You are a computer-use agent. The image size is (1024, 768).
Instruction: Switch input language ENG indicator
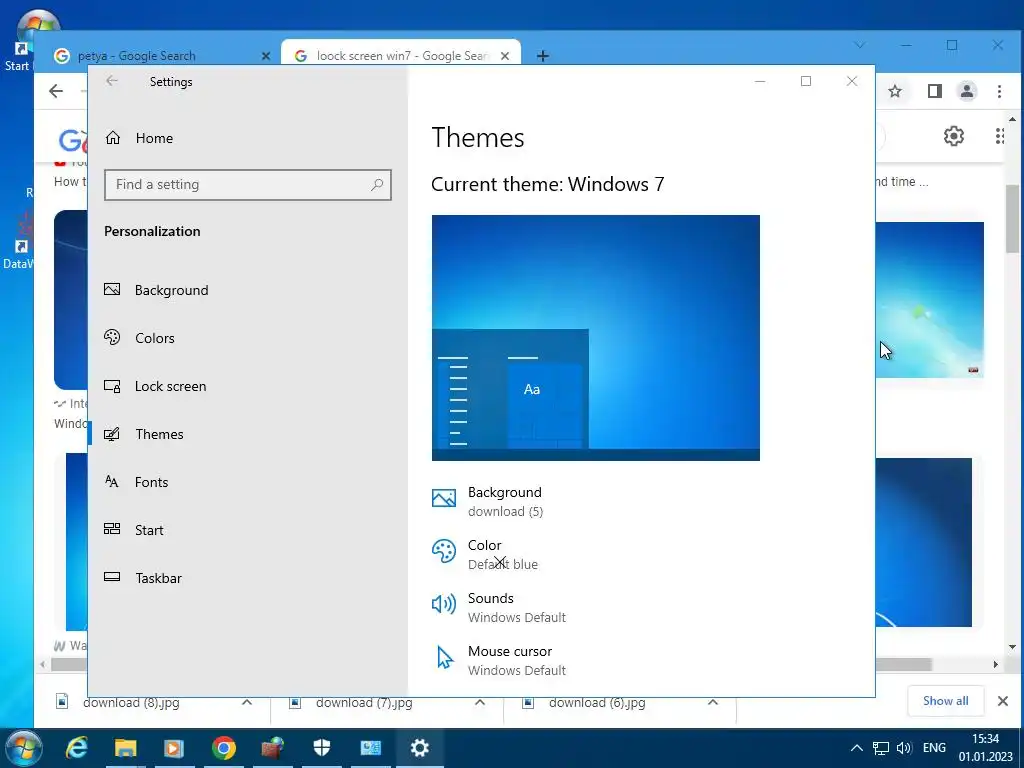pos(934,748)
